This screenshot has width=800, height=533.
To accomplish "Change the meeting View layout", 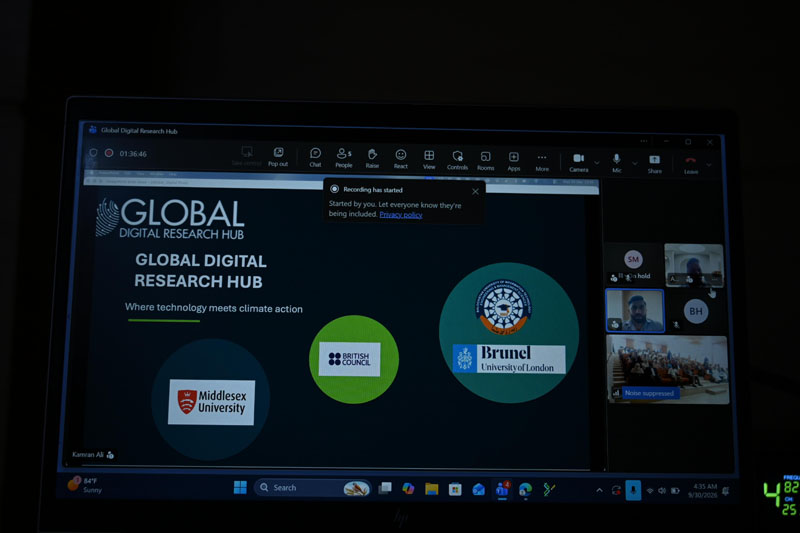I will [429, 160].
